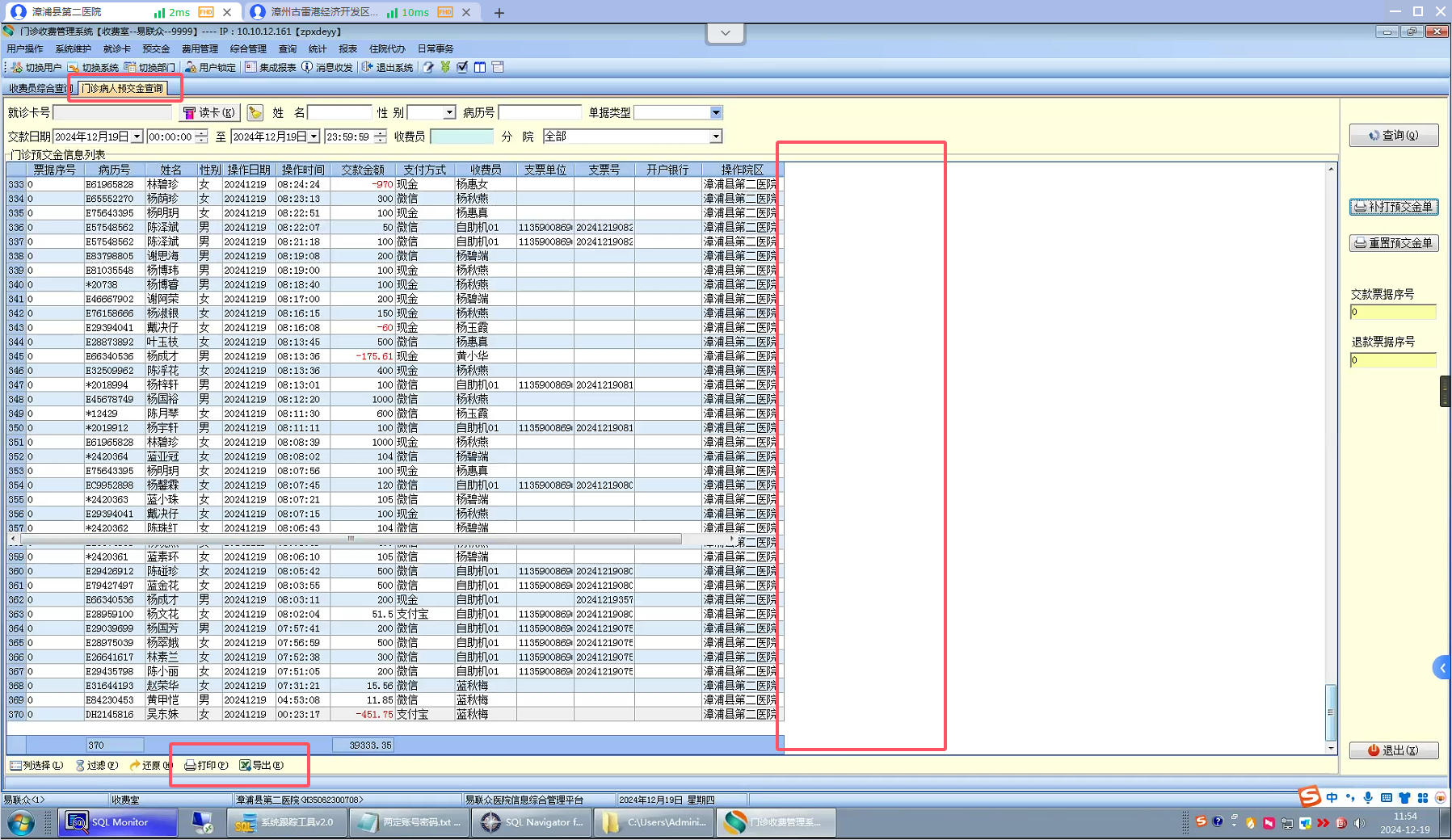
Task: Click the broom clear icon beside 读卡
Action: pos(255,113)
